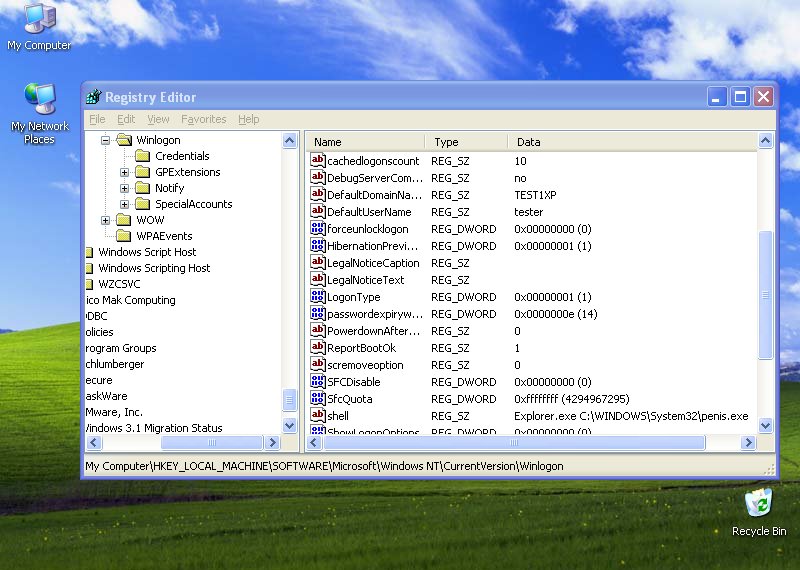This screenshot has width=800, height=570.
Task: Click the string icon beside LegalNoticeText
Action: tap(318, 280)
